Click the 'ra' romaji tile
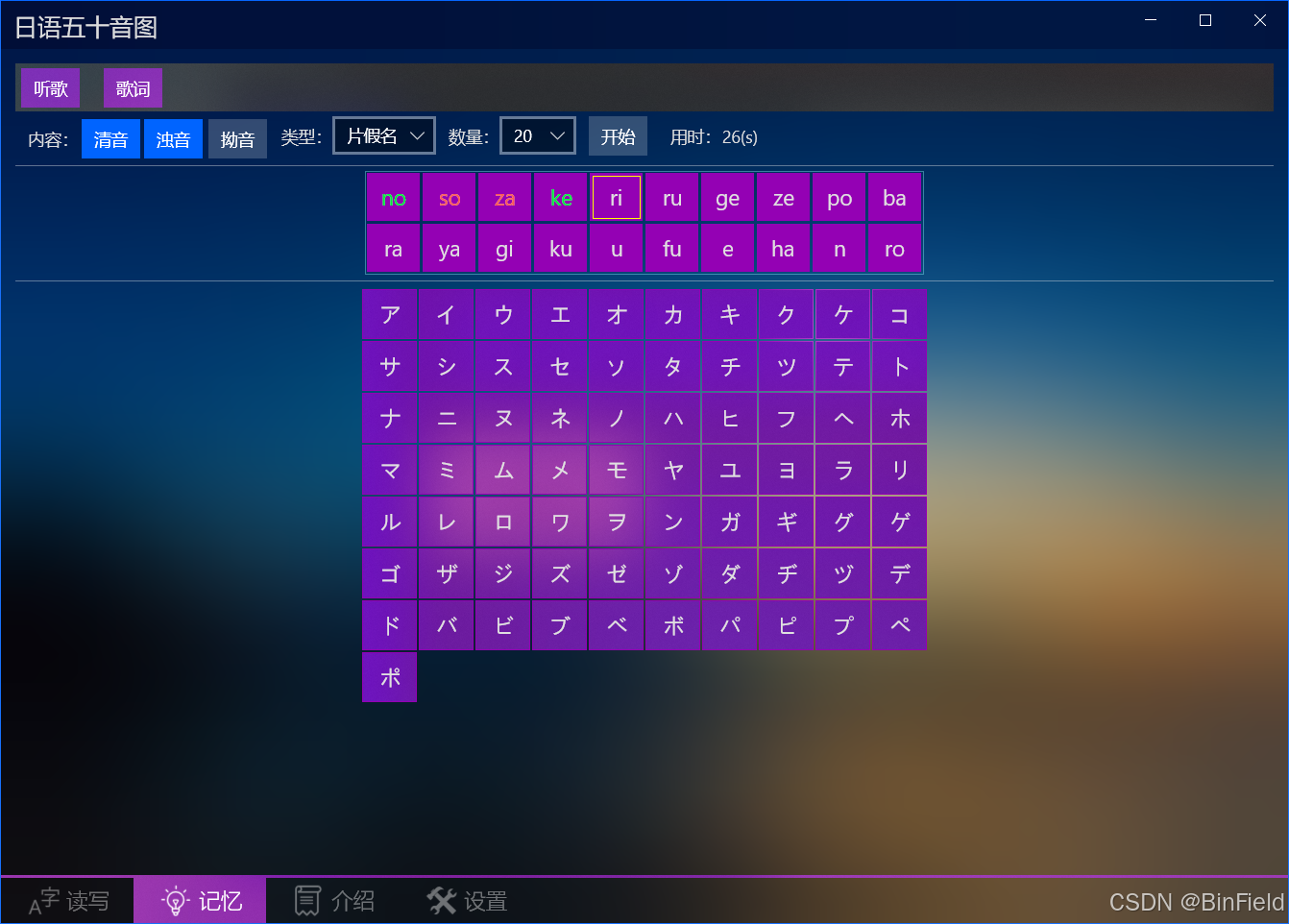Screen dimensions: 1289x924 [394, 249]
